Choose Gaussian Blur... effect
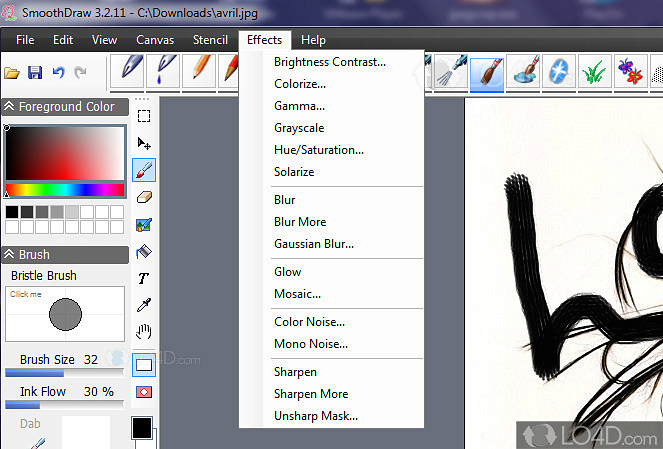This screenshot has height=449, width=663. click(332, 244)
